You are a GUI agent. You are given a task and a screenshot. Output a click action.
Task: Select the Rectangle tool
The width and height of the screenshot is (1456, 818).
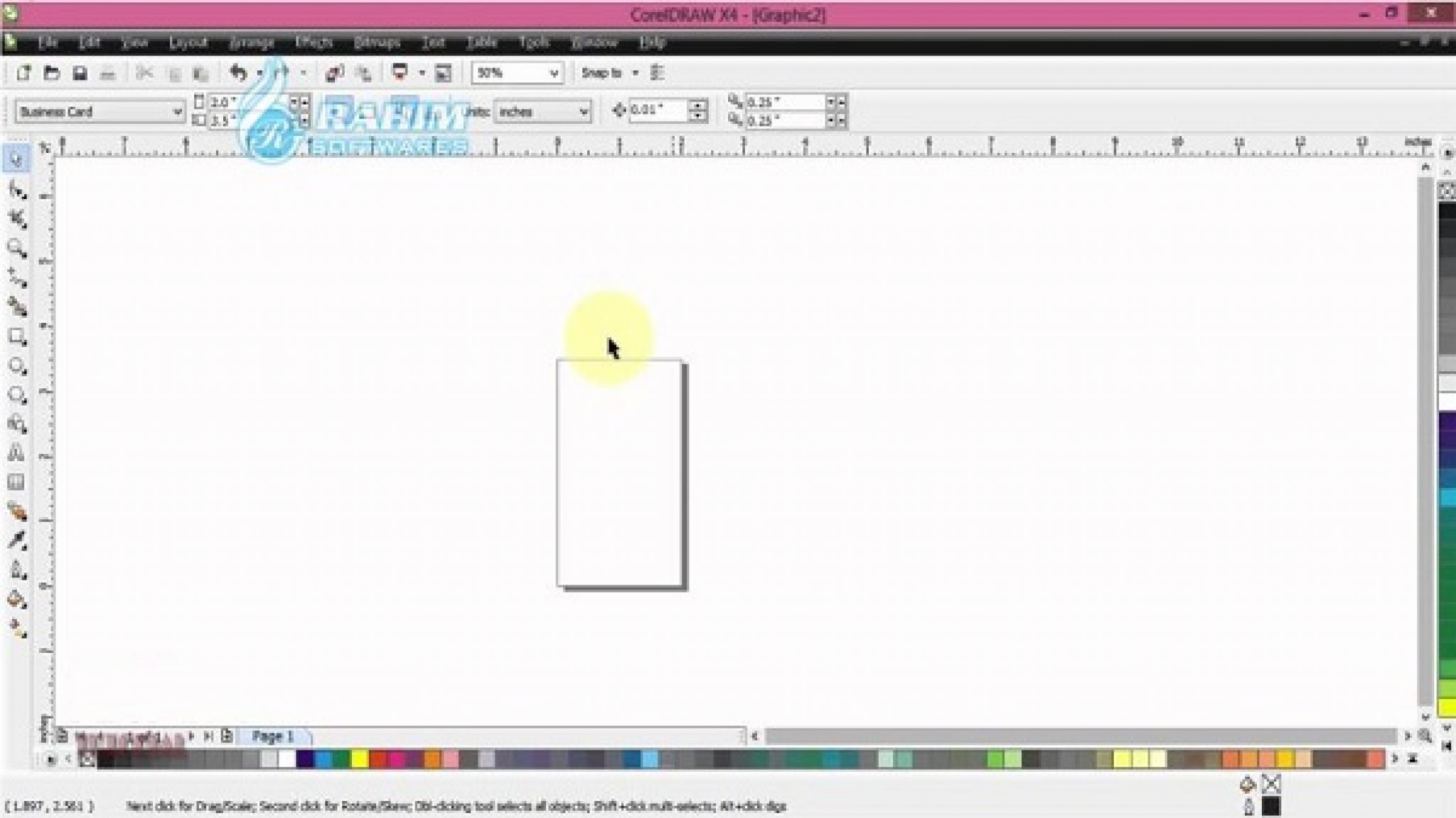point(16,336)
